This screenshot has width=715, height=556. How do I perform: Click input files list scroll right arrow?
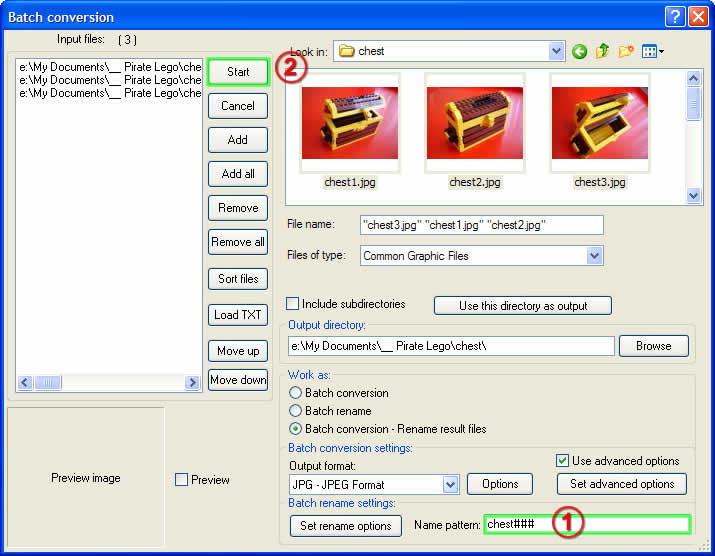click(x=192, y=382)
